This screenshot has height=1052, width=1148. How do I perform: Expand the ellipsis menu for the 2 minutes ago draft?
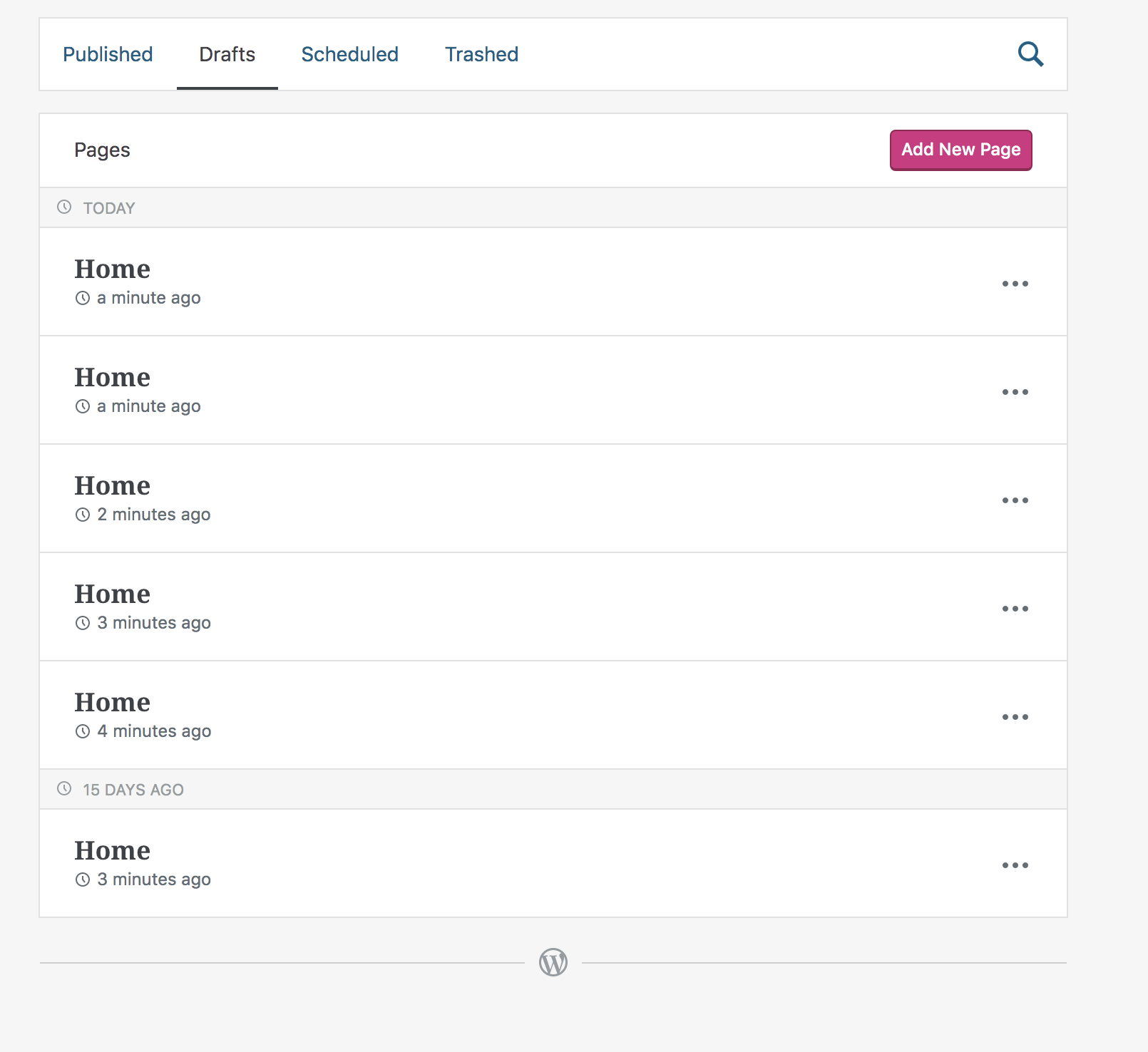click(x=1015, y=500)
